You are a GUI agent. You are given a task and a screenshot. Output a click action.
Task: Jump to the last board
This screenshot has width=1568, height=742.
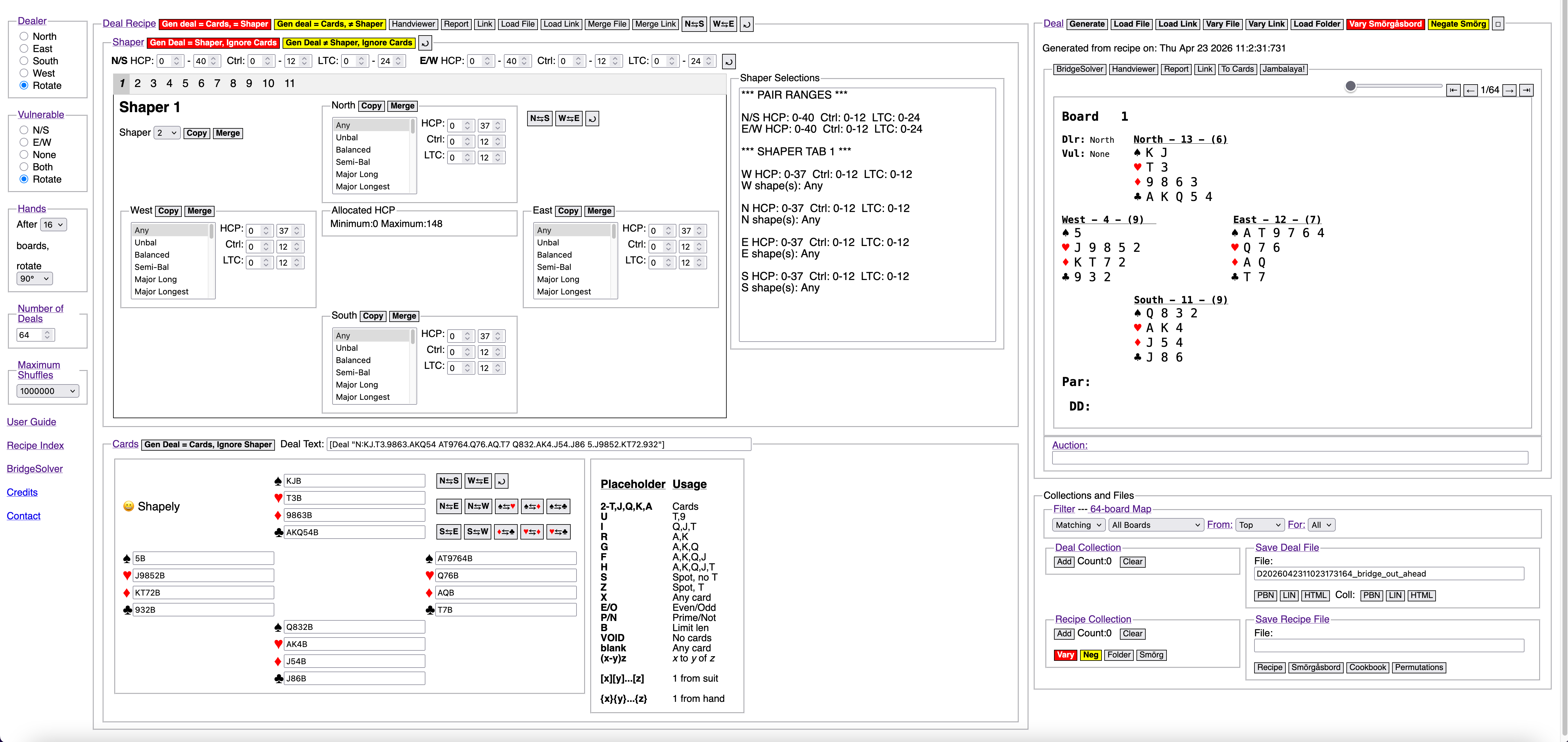[1526, 90]
